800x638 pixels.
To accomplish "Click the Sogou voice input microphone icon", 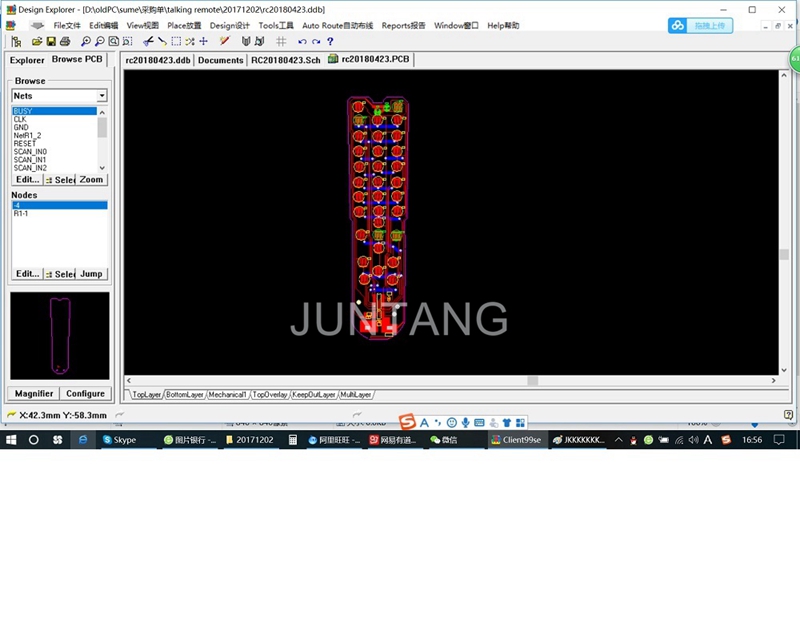I will 465,423.
